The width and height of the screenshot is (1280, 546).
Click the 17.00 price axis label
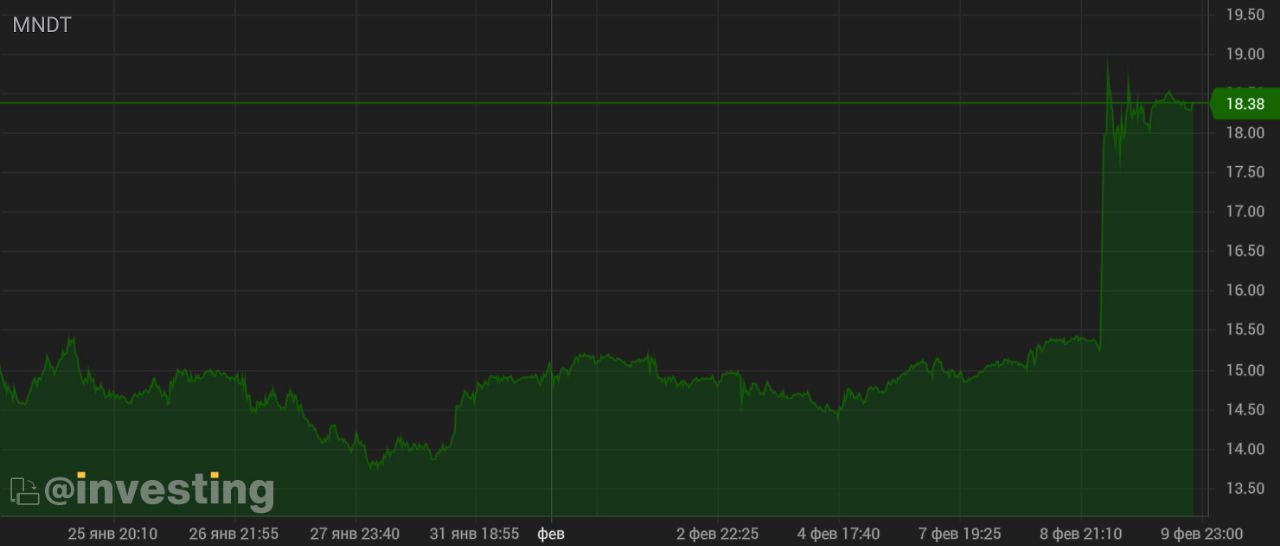pyautogui.click(x=1245, y=212)
